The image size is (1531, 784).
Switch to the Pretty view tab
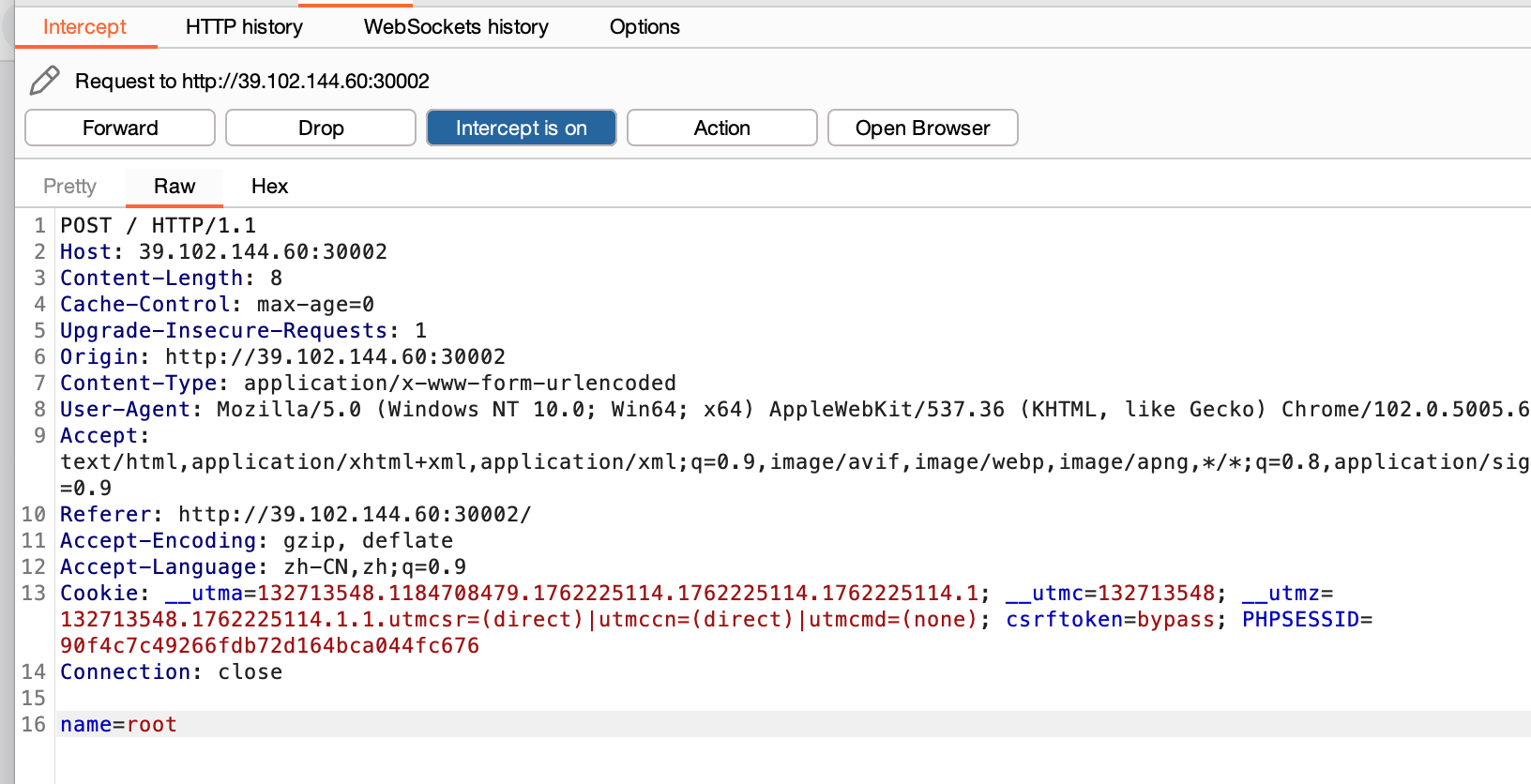[x=70, y=187]
